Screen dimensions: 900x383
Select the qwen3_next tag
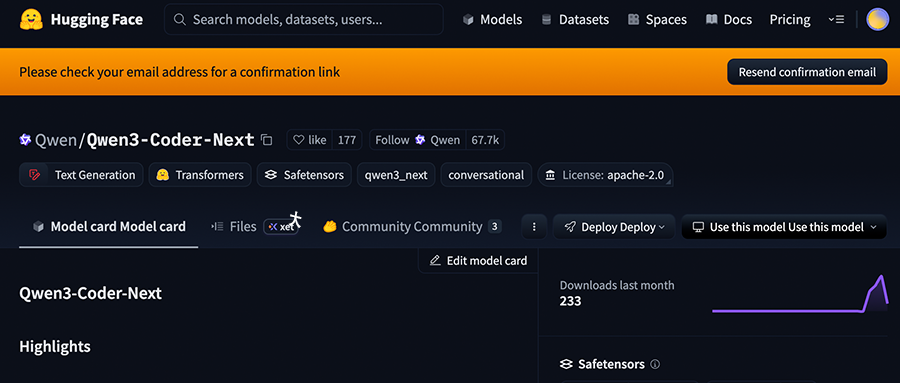pyautogui.click(x=396, y=175)
